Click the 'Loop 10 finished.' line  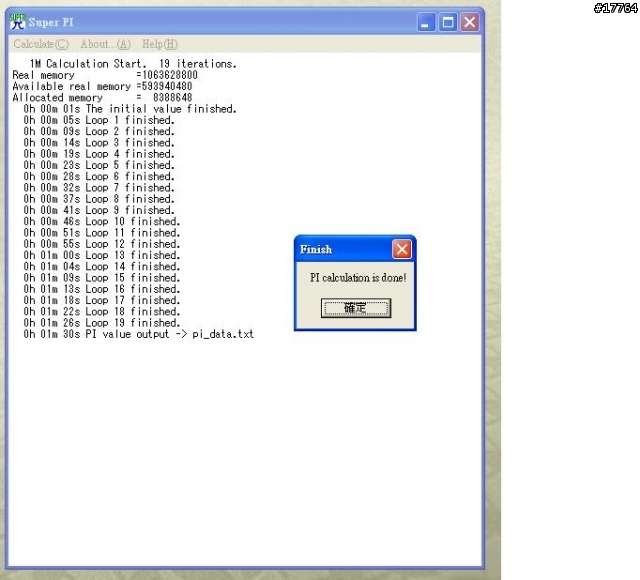(x=102, y=222)
